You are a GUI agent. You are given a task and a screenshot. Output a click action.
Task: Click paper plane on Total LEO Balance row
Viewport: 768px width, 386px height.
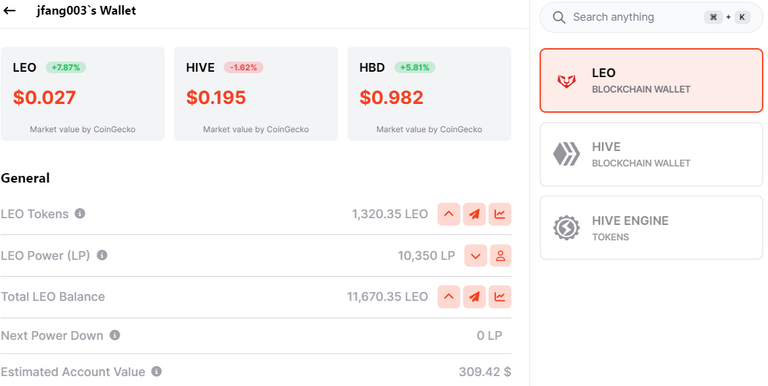[x=474, y=297]
